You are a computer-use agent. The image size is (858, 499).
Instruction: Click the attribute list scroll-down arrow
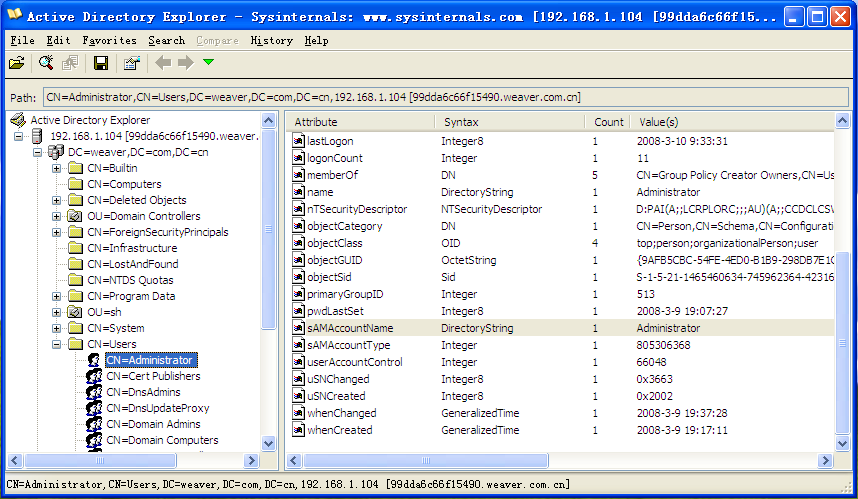point(842,444)
